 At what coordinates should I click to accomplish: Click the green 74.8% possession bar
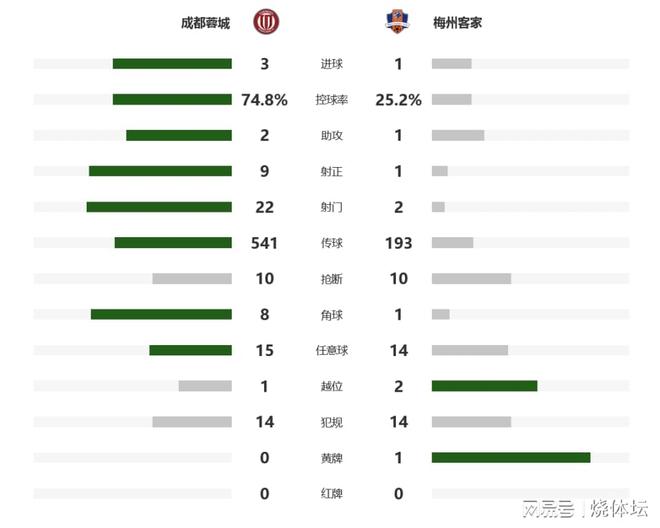click(x=172, y=100)
